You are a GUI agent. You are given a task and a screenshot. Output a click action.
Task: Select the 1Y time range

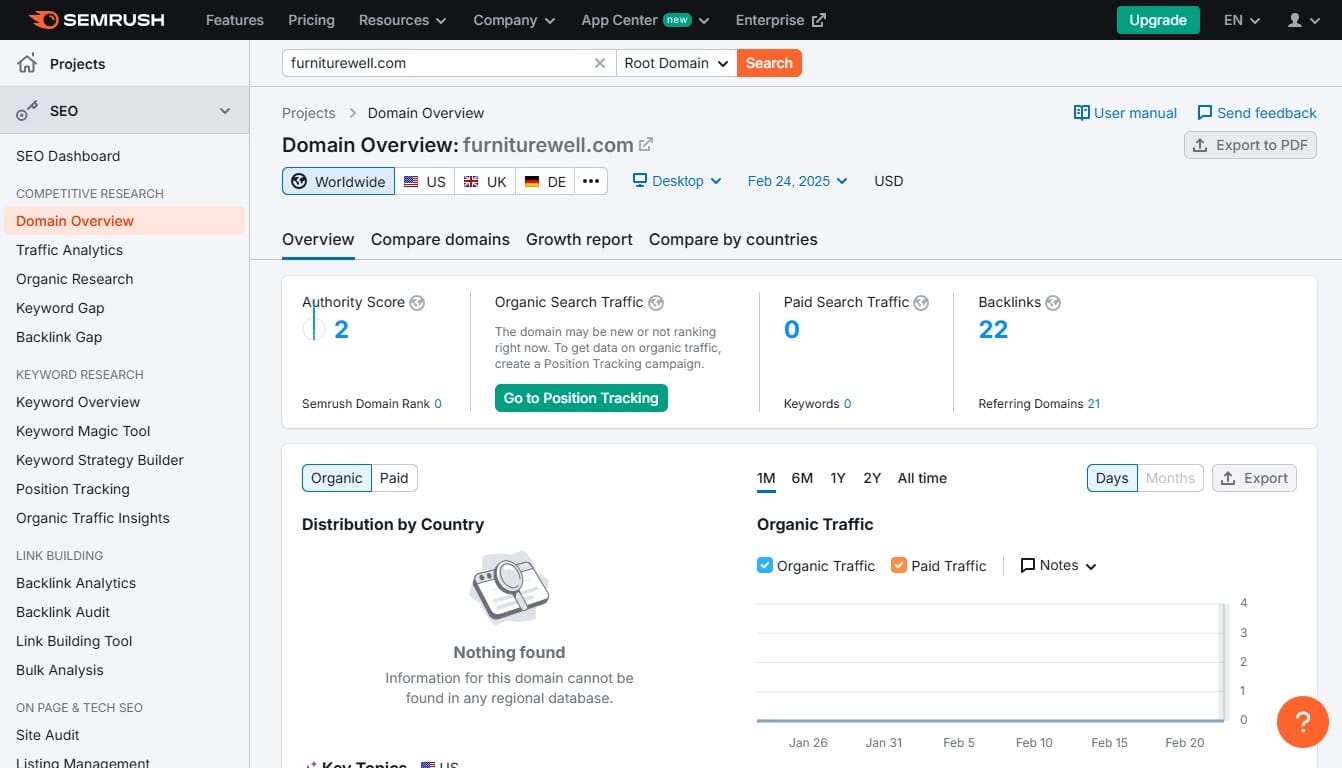[838, 478]
